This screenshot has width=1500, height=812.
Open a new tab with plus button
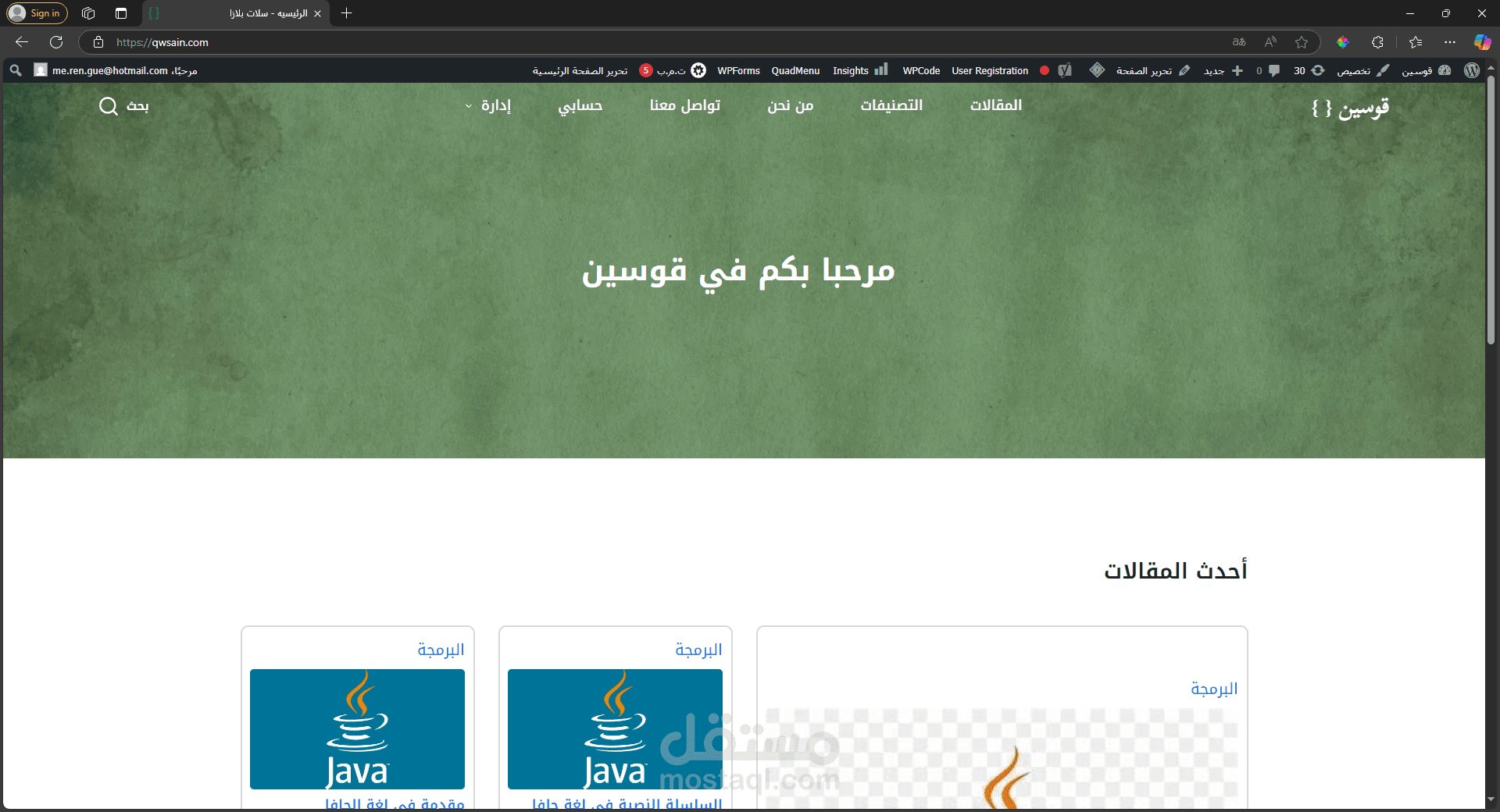pos(347,13)
